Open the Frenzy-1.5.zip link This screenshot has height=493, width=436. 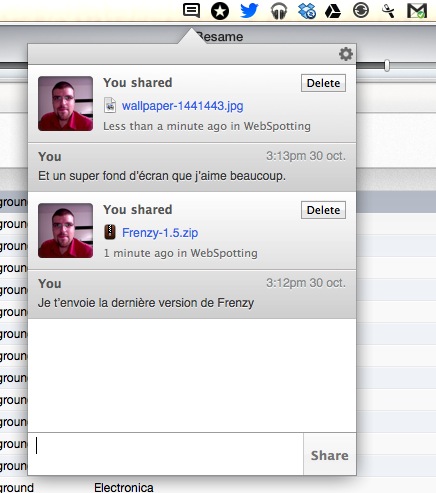pos(160,233)
